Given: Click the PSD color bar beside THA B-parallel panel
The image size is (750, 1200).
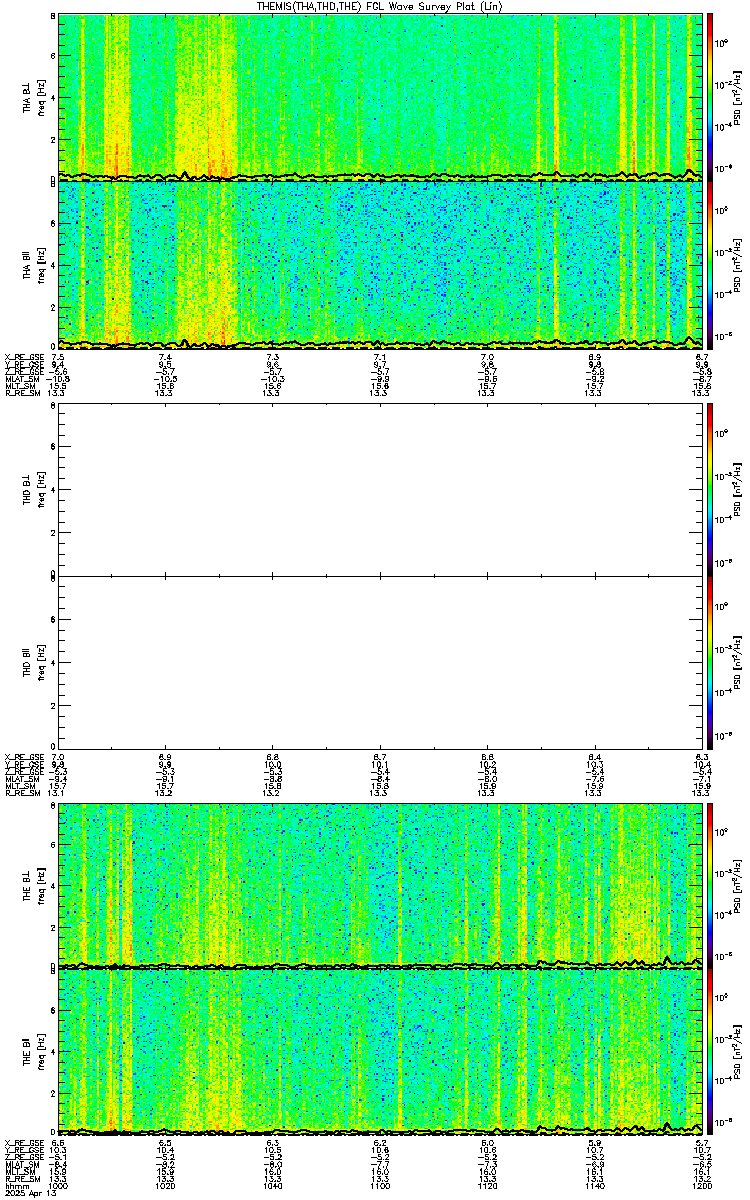Looking at the screenshot, I should point(710,264).
